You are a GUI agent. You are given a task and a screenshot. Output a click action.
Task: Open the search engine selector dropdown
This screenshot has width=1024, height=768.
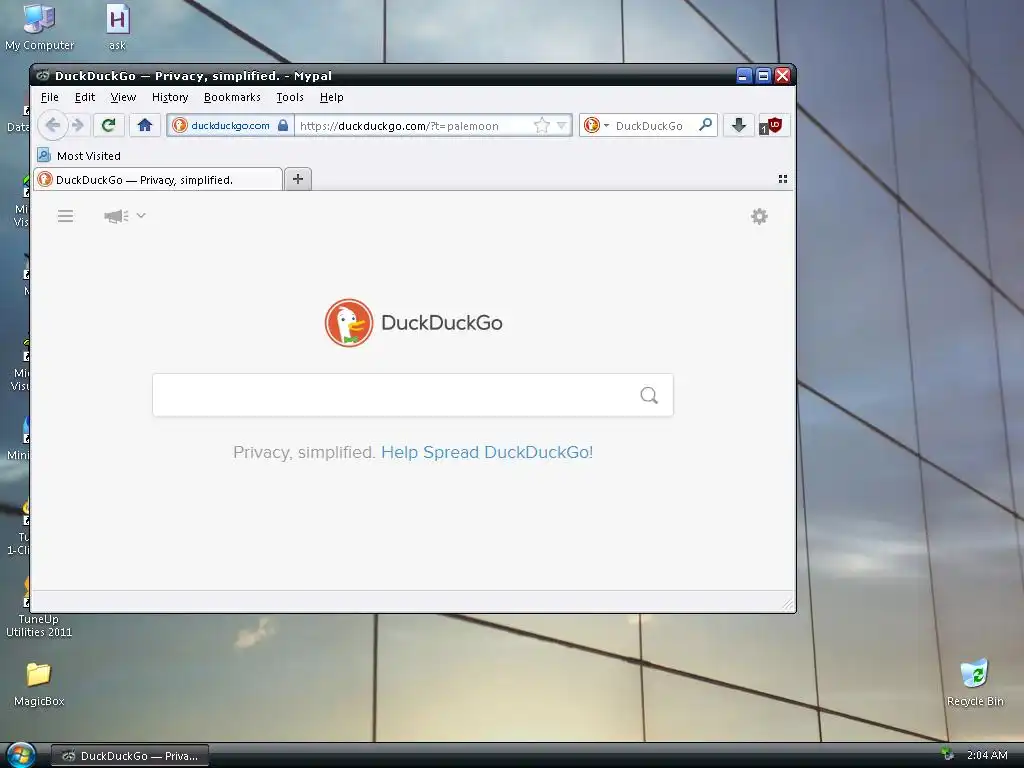point(597,125)
